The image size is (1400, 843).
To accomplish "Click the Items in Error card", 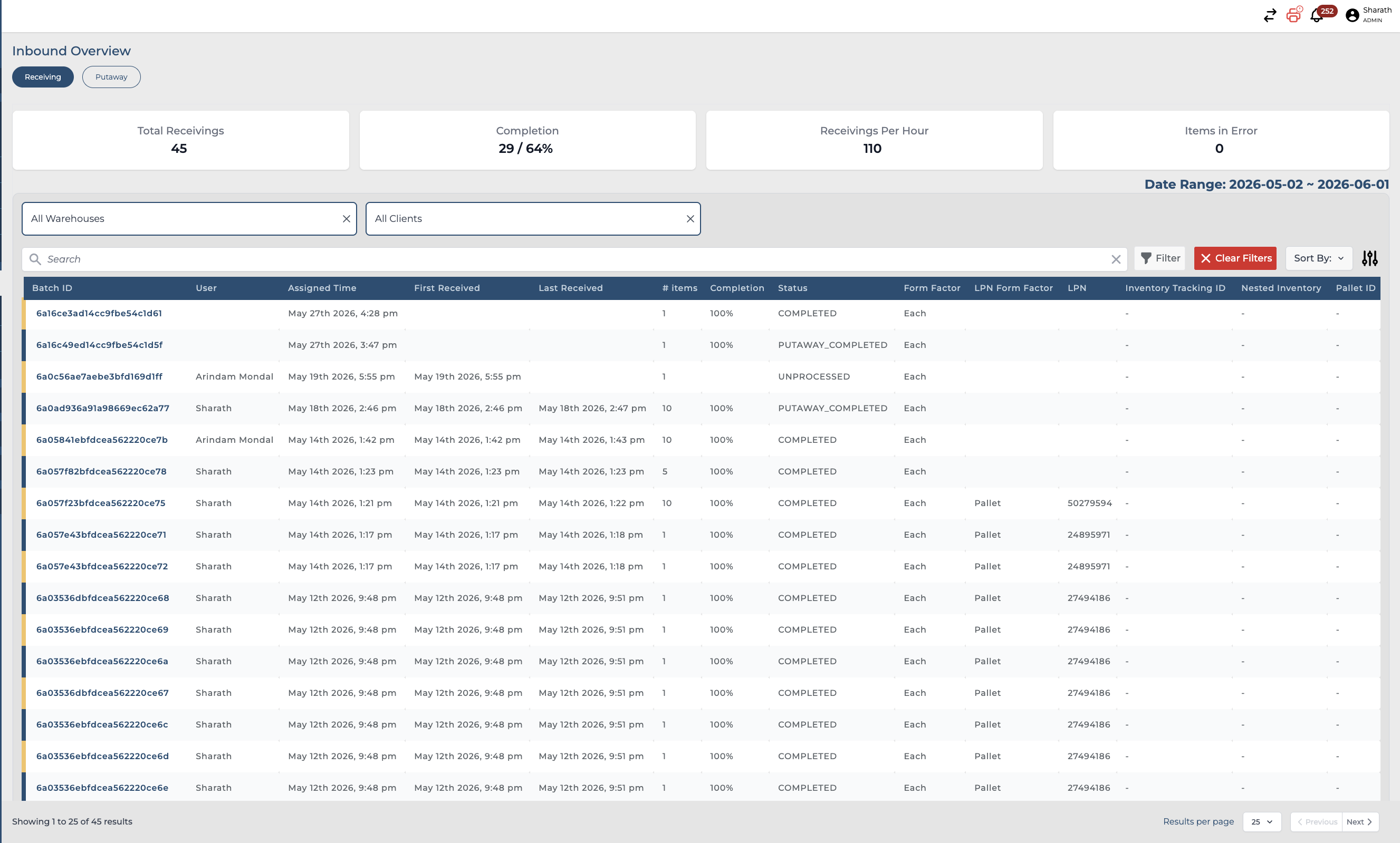I will click(1221, 140).
